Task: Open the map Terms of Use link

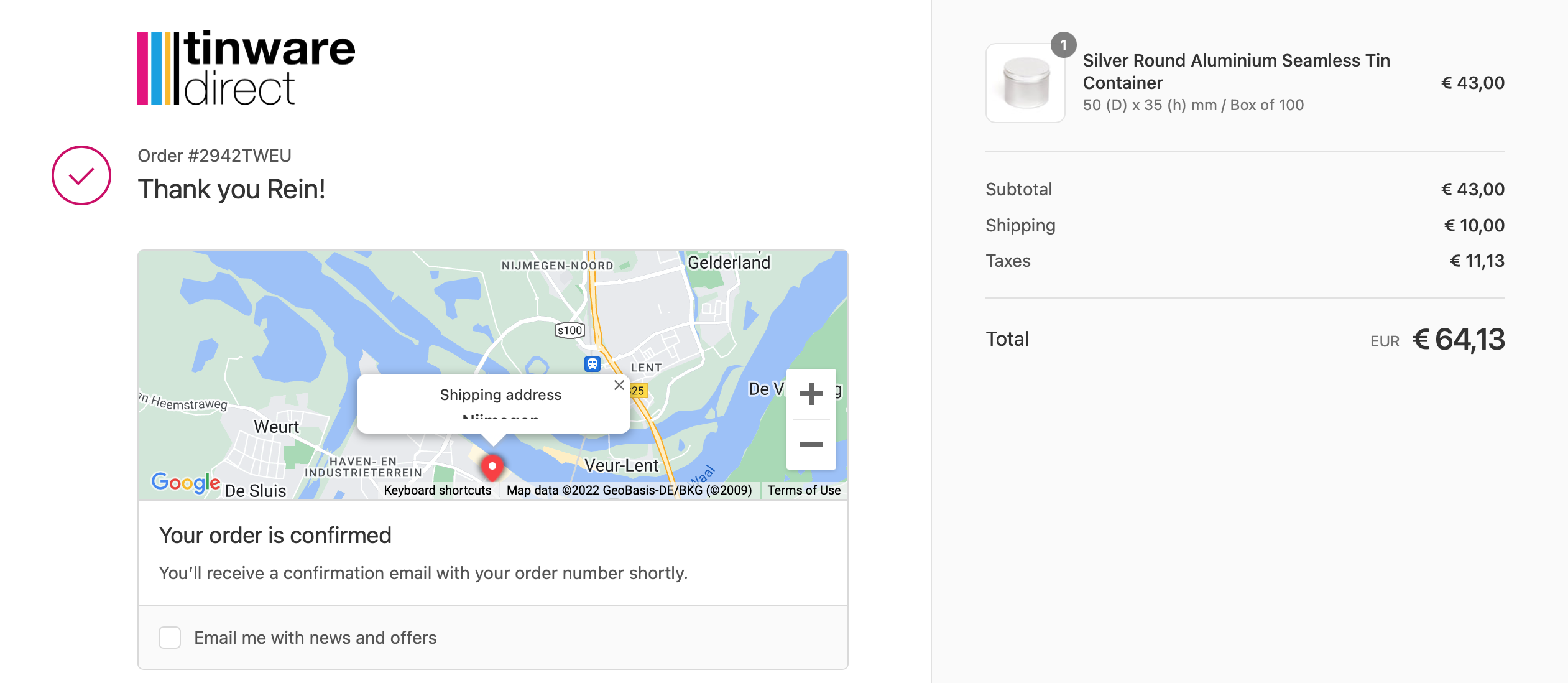Action: [x=803, y=490]
